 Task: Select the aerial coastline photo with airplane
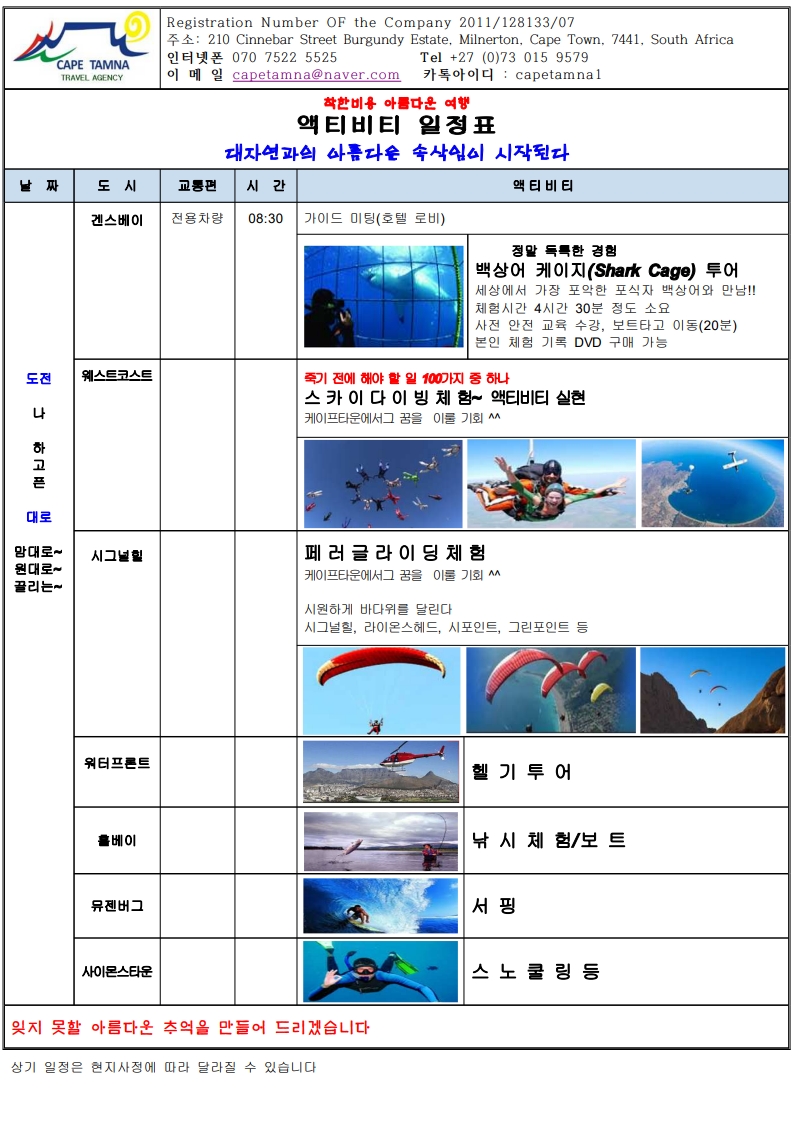click(713, 484)
